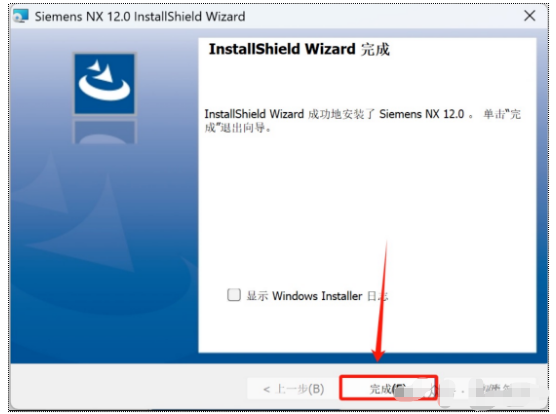Click the installer icon in the title bar
This screenshot has height=414, width=556.
21,16
